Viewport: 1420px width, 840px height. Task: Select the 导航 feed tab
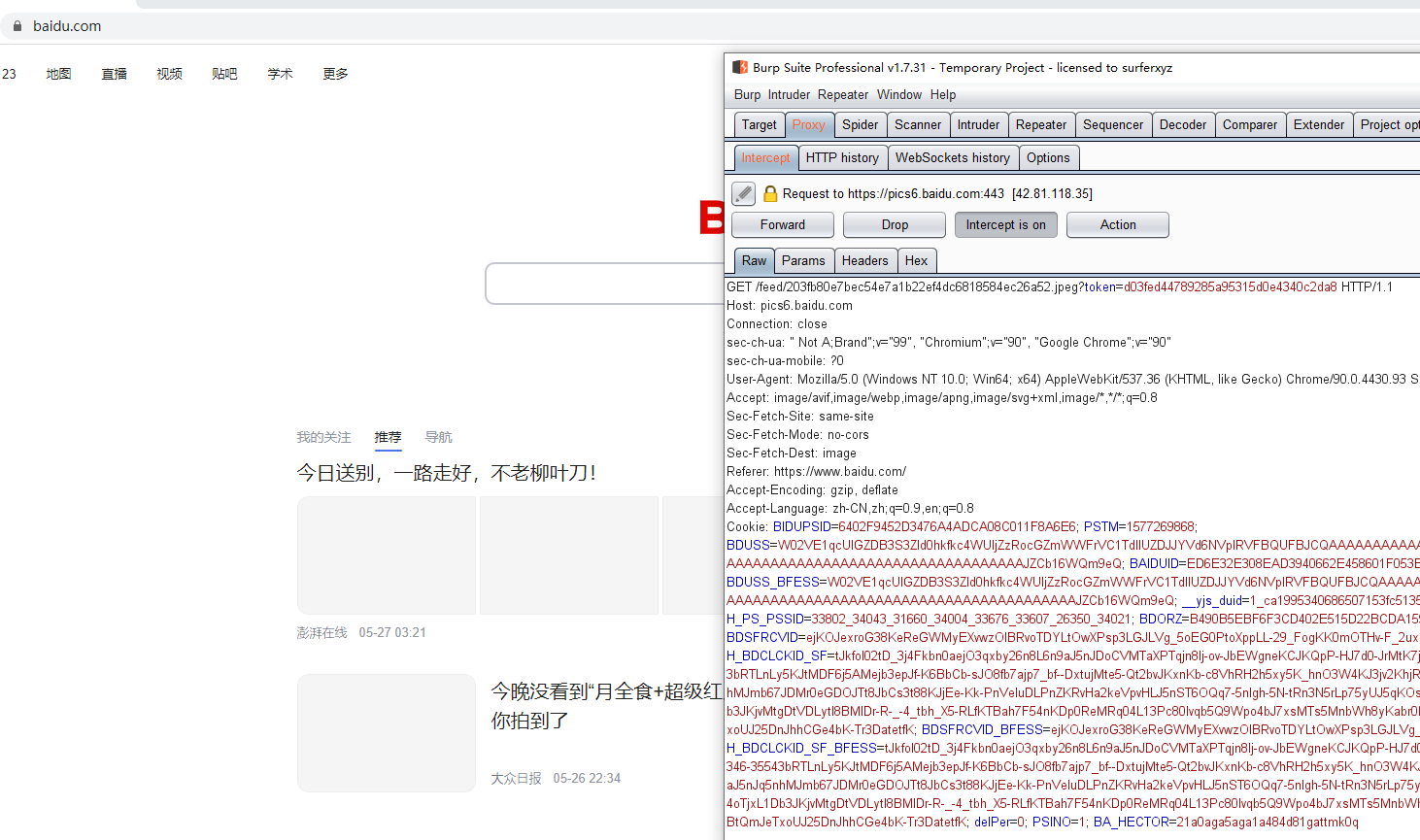pos(438,438)
